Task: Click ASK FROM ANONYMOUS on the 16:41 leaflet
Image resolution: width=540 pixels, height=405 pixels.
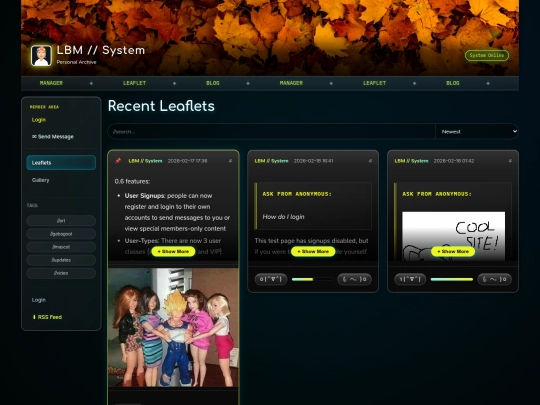Action: [297, 194]
